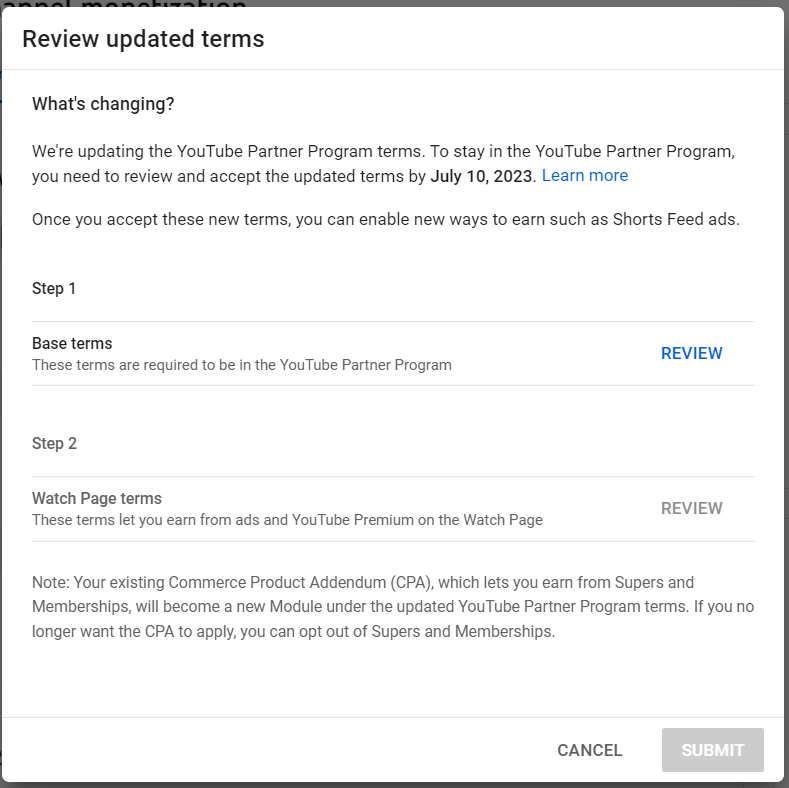Click the channel monetization heading behind dialog
789x788 pixels.
coord(130,4)
